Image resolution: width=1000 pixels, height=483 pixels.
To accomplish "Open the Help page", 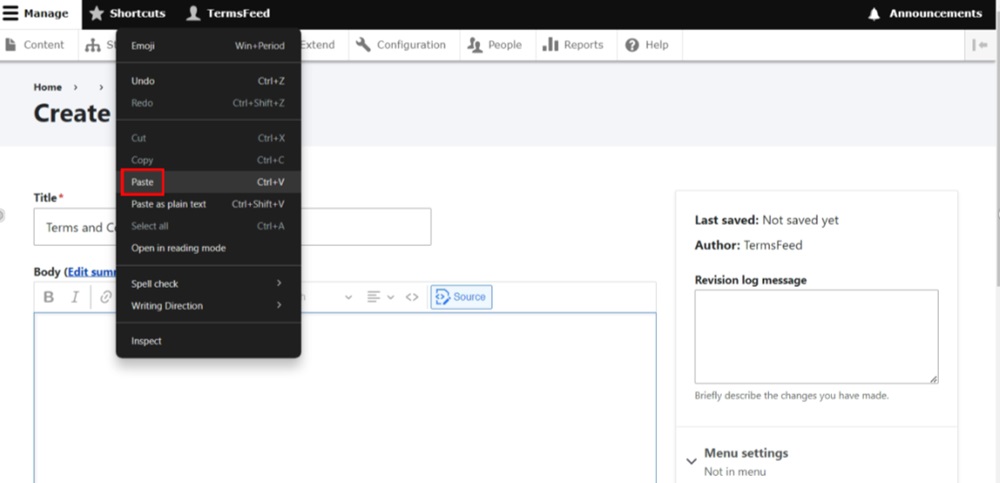I will coord(647,45).
